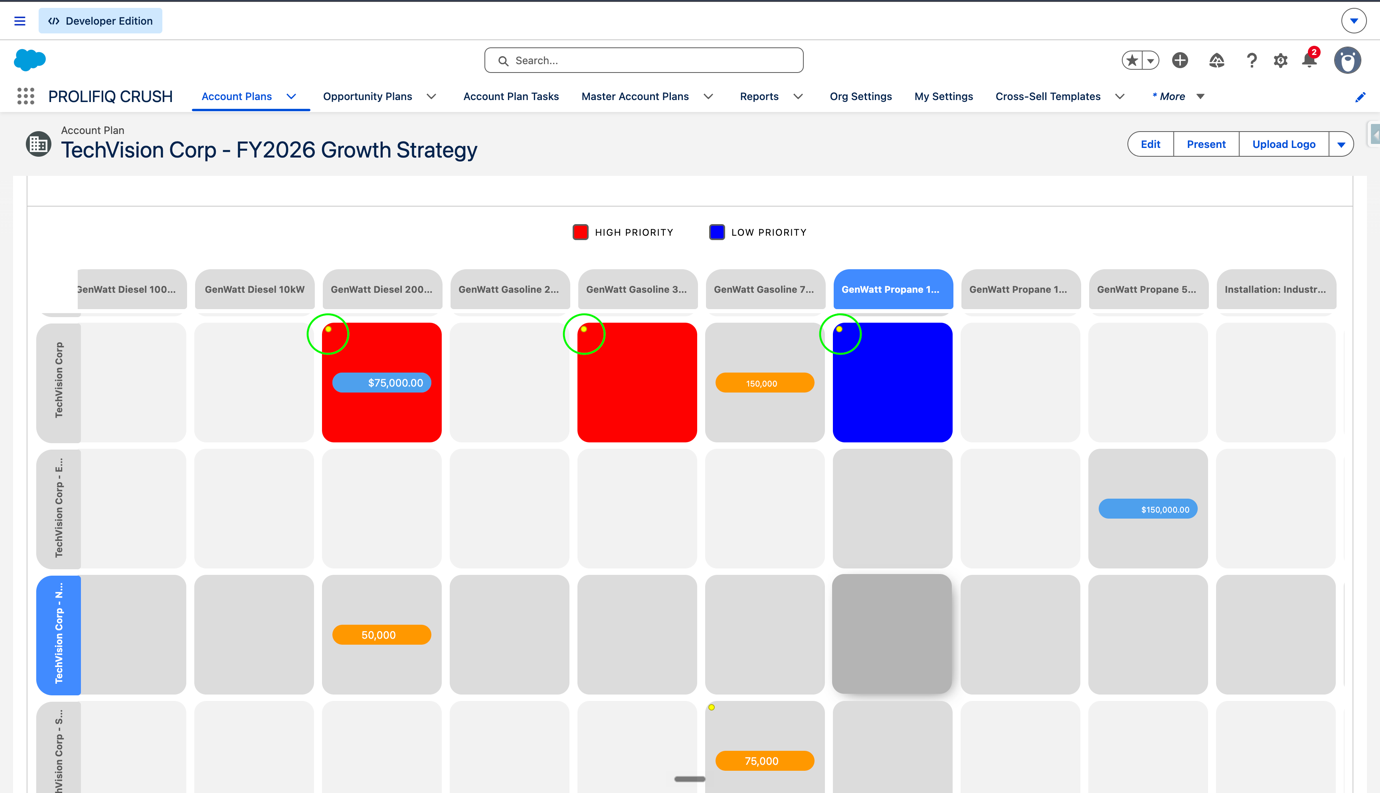Image resolution: width=1380 pixels, height=793 pixels.
Task: Select the TechVision Corp - E... row header
Action: click(59, 508)
